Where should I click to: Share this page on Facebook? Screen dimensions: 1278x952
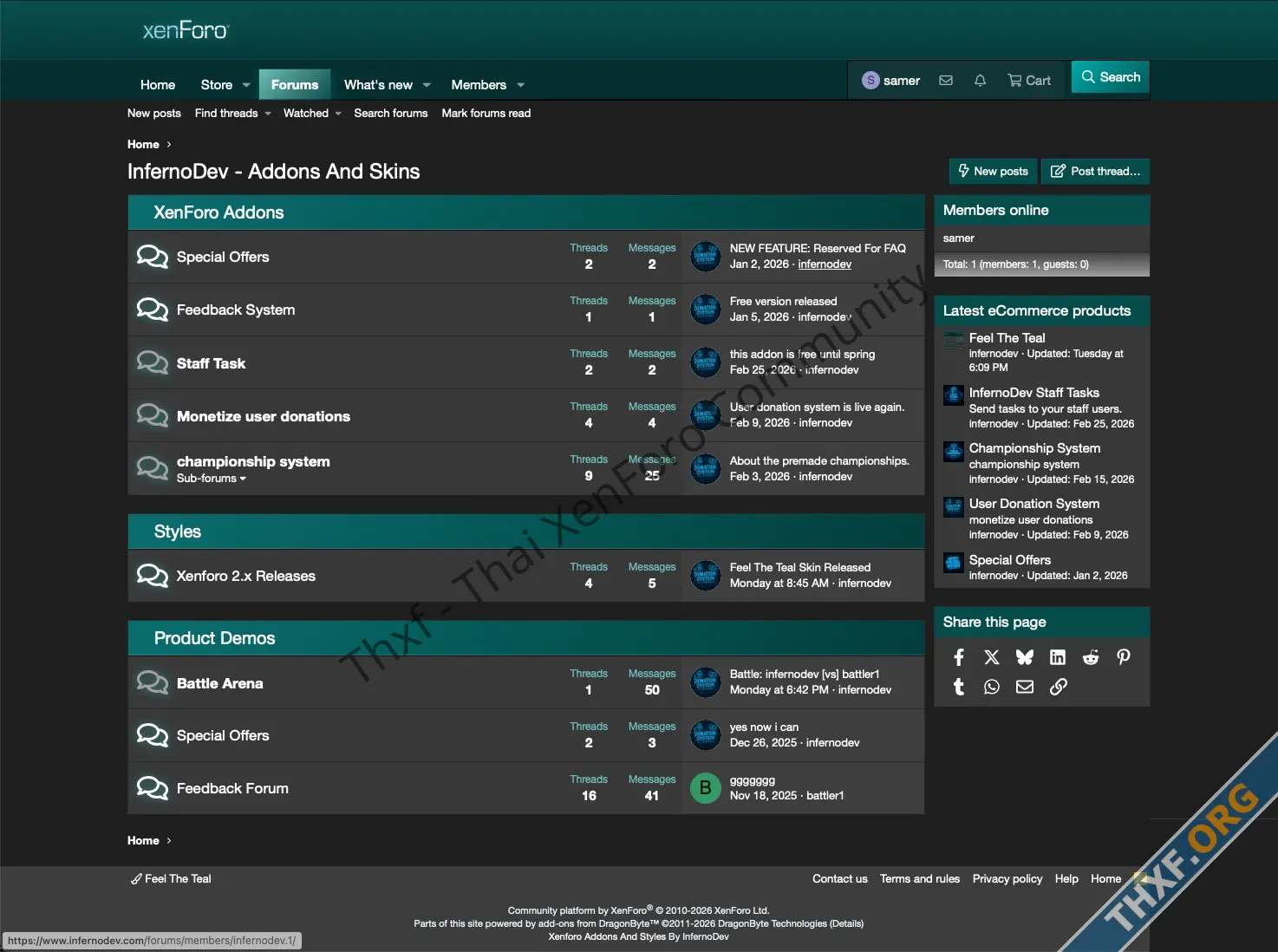(x=959, y=657)
